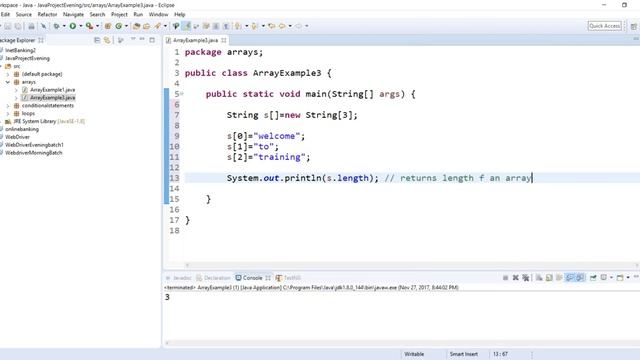Click the Print toolbar icon
Viewport: 640px width, 360px height.
pos(31,26)
